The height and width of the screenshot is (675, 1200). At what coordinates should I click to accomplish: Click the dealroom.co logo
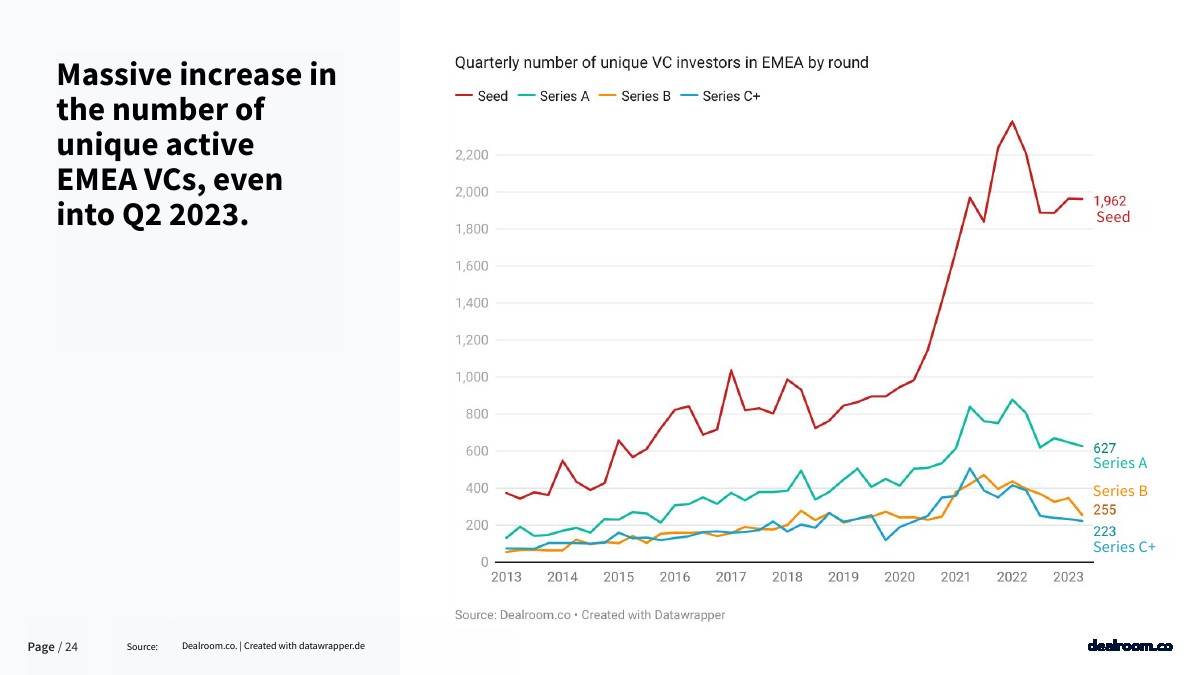(1129, 646)
